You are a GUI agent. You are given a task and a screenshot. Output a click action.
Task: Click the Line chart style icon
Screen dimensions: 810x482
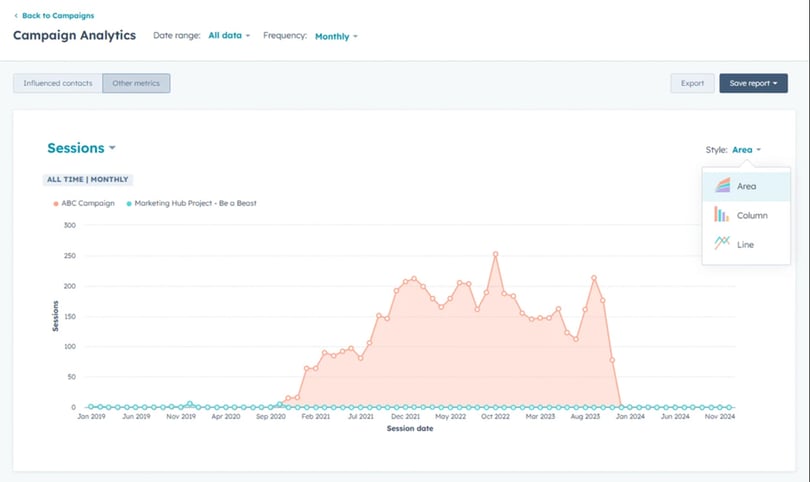(722, 244)
